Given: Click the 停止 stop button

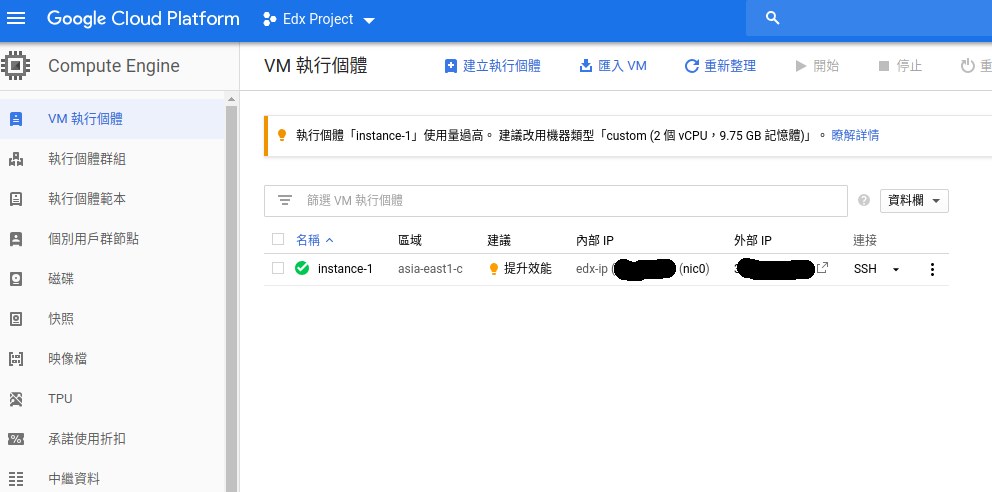Looking at the screenshot, I should pyautogui.click(x=900, y=66).
